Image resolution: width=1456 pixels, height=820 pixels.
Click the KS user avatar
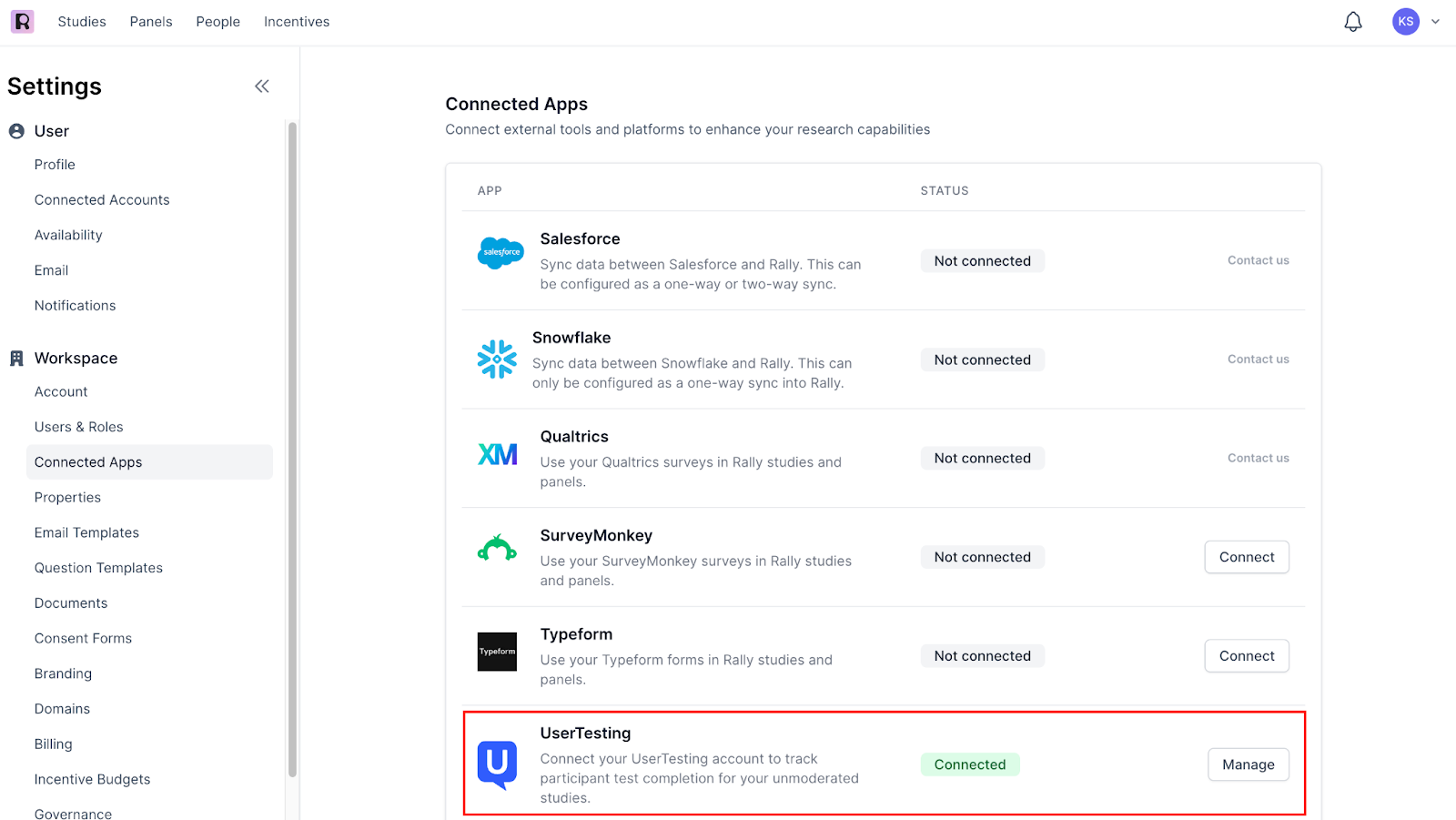(x=1405, y=22)
